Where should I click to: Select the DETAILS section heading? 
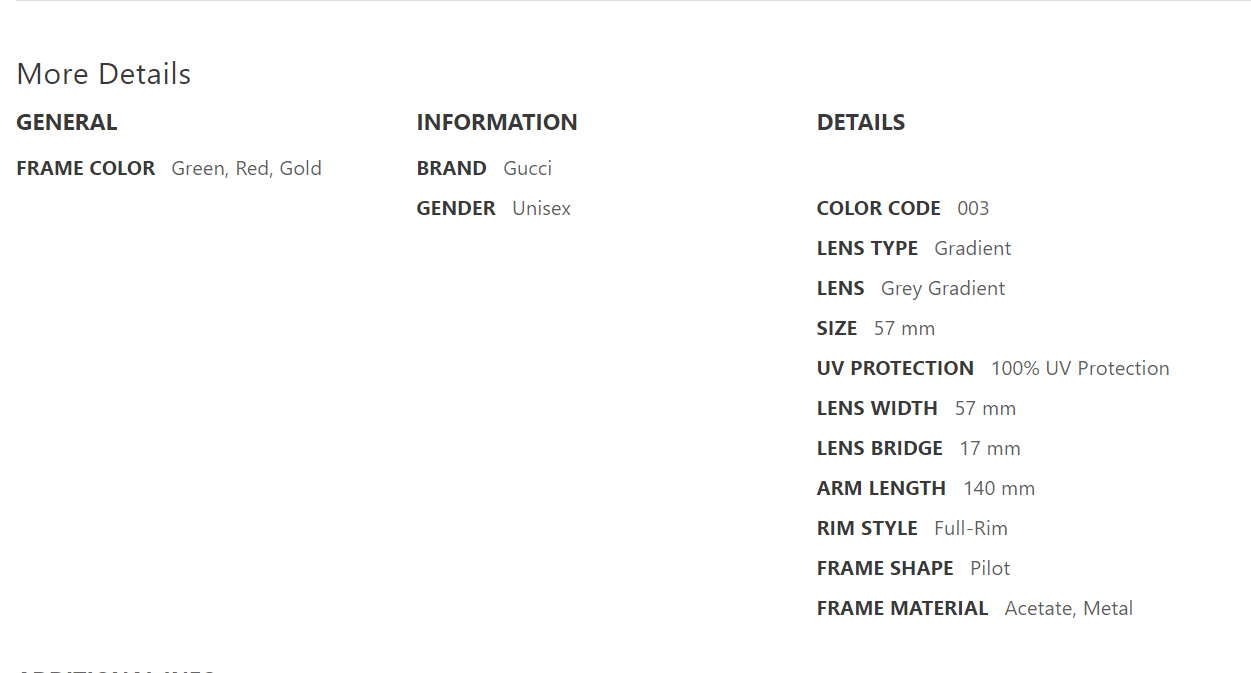coord(861,122)
